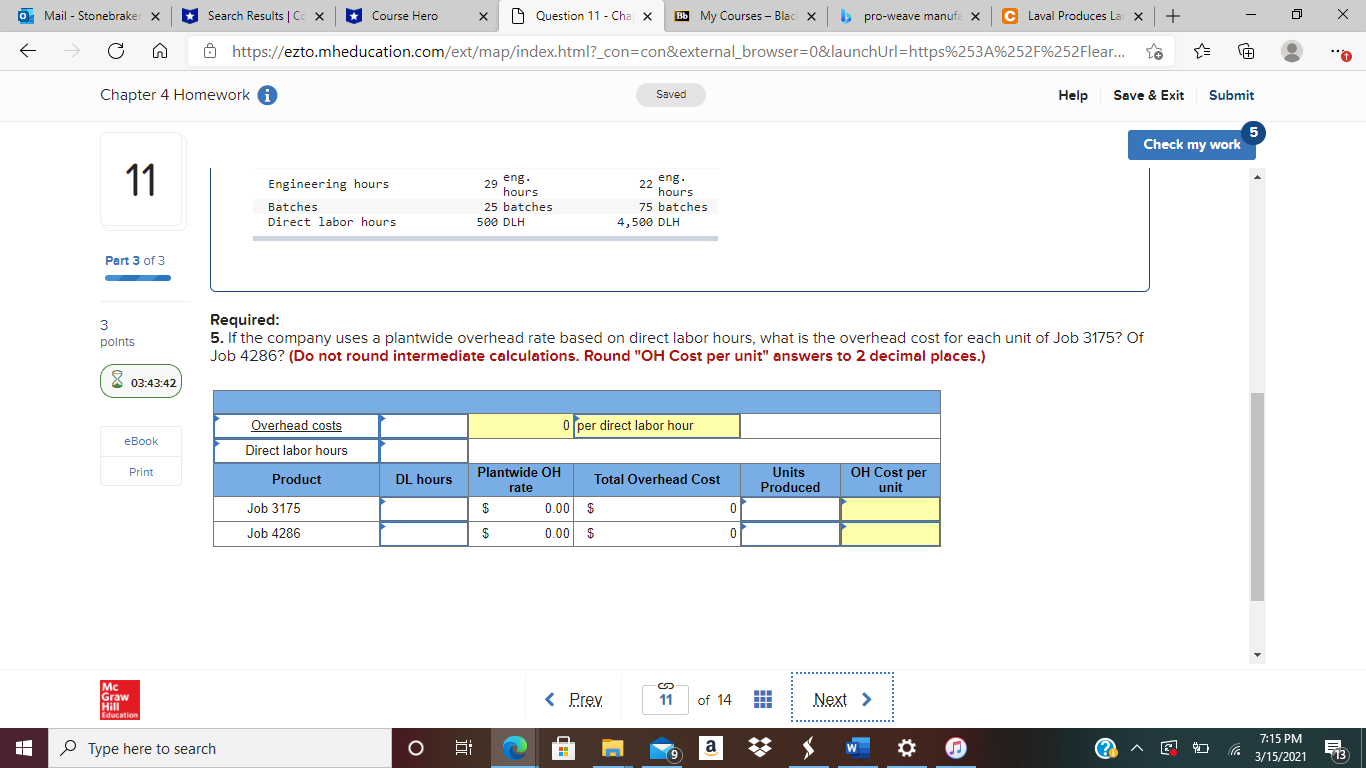The image size is (1366, 768).
Task: Switch to My Courses Blackboard tab
Action: click(x=743, y=16)
